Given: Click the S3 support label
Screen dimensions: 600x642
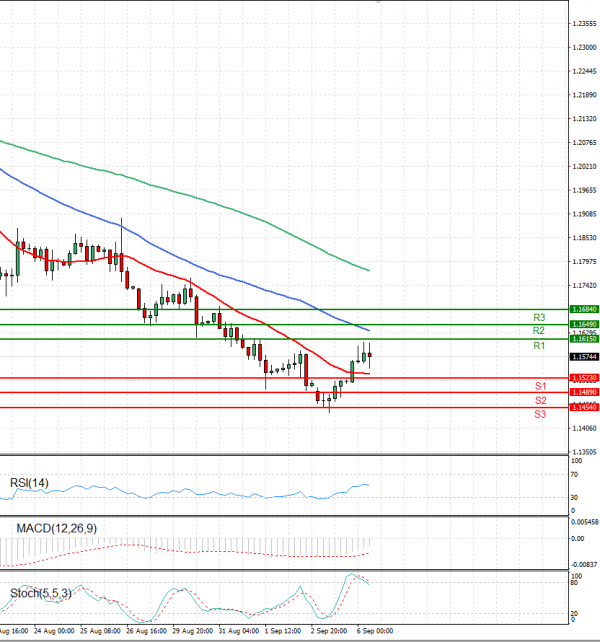Looking at the screenshot, I should (540, 414).
